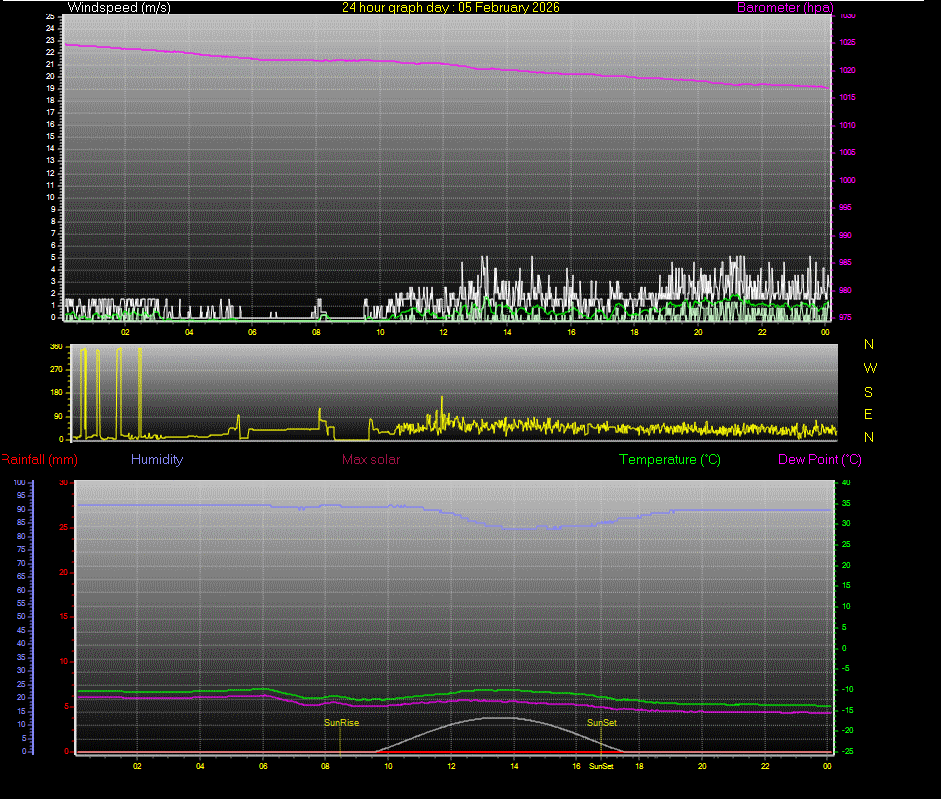Select the Temperature (°C) legend entry
The width and height of the screenshot is (941, 799).
point(670,459)
